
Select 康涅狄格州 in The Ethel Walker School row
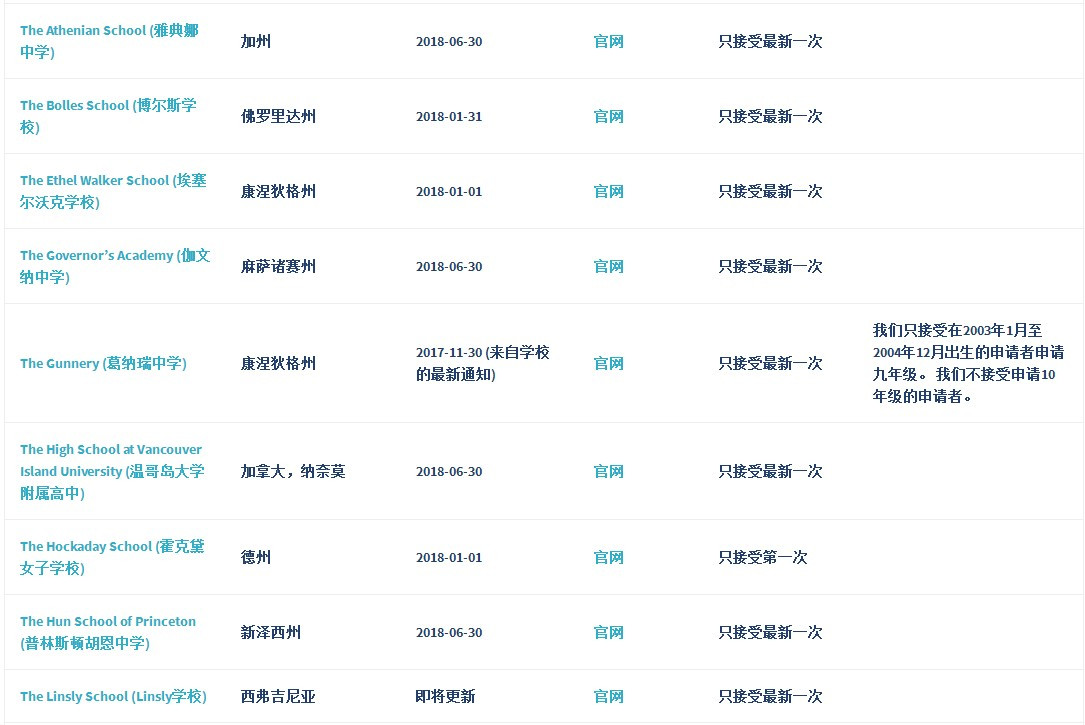(x=278, y=191)
